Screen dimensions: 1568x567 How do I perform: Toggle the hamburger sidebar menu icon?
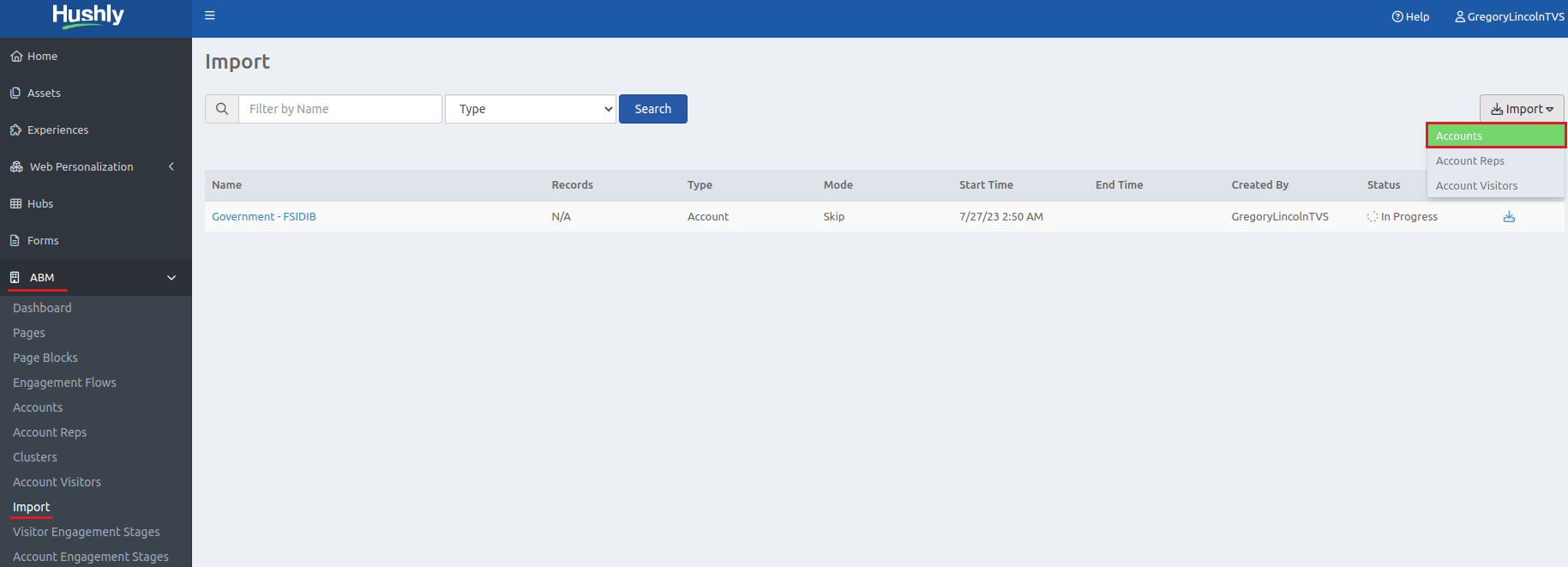[x=210, y=15]
